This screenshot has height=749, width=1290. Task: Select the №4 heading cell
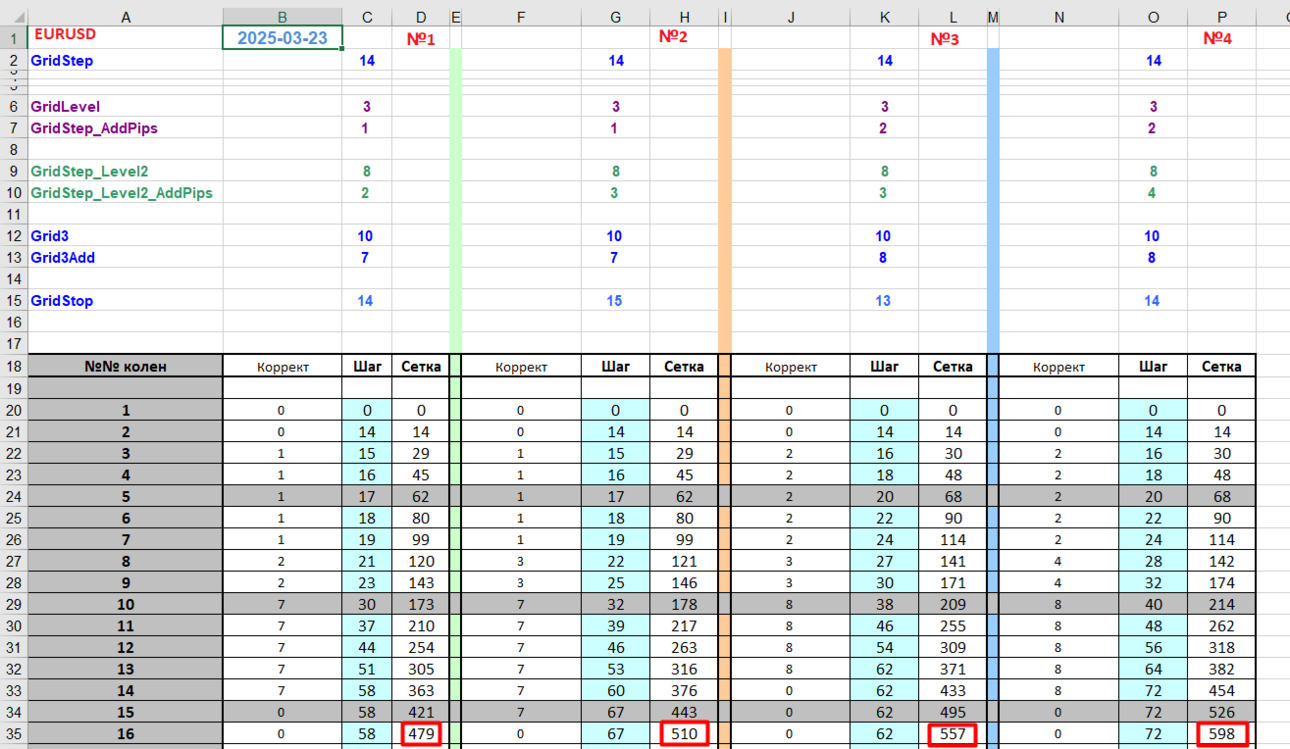pyautogui.click(x=1222, y=38)
